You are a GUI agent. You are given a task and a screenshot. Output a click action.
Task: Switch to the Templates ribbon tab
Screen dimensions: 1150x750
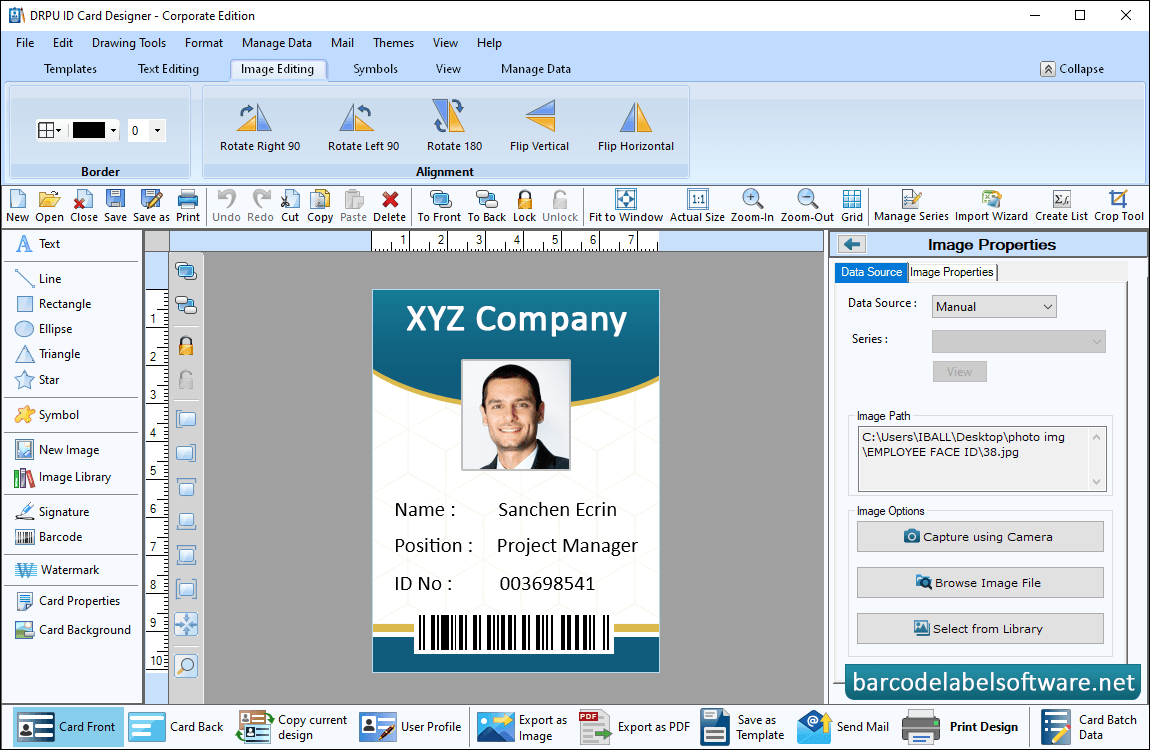(70, 69)
